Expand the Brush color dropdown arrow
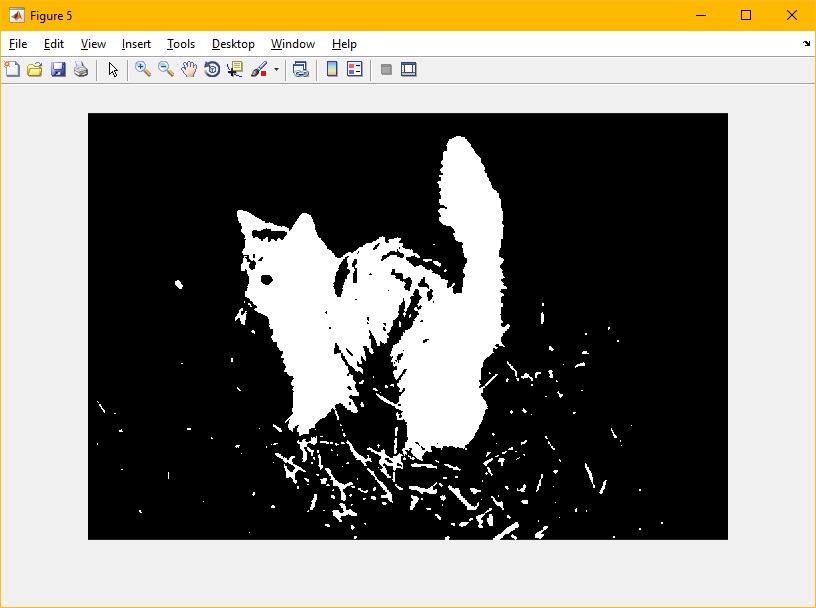 (276, 70)
